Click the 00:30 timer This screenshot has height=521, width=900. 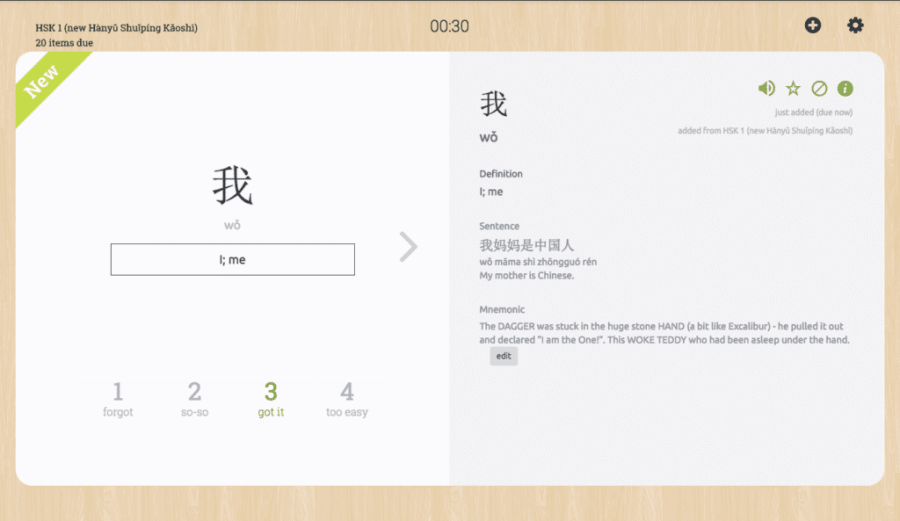(449, 26)
